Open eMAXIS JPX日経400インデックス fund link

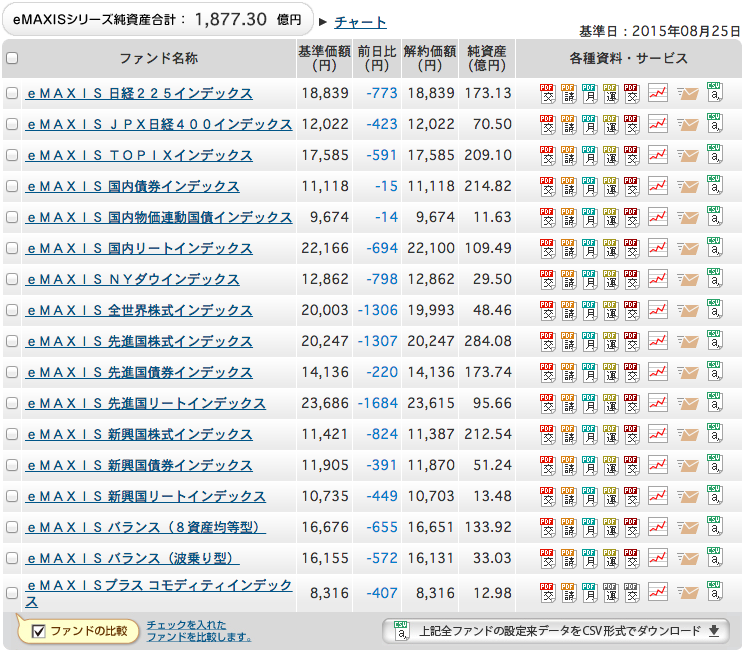coord(159,124)
